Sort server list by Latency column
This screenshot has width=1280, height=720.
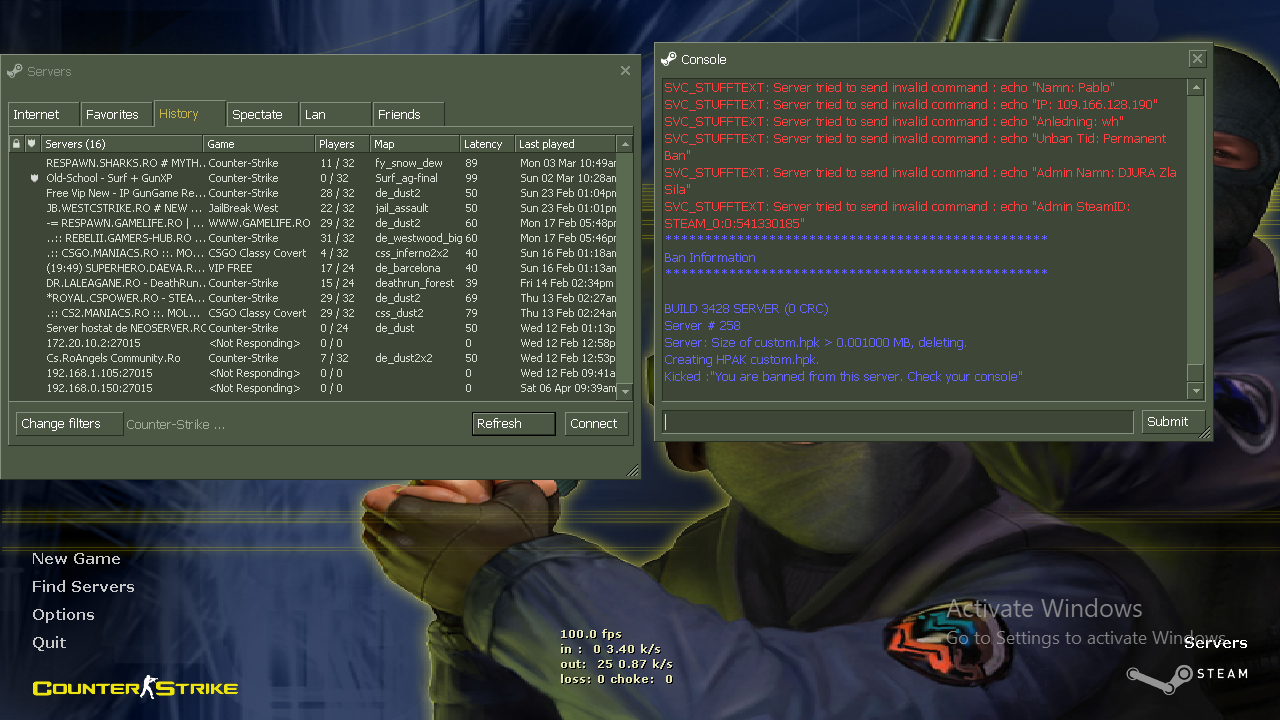pos(487,144)
